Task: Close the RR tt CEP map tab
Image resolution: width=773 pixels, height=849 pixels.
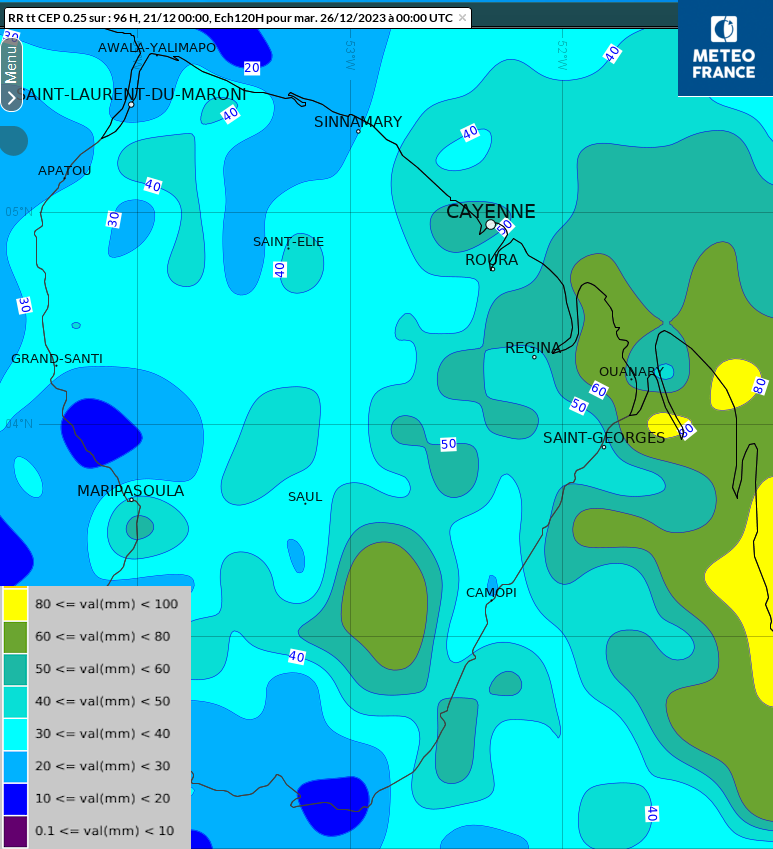Action: pos(462,18)
